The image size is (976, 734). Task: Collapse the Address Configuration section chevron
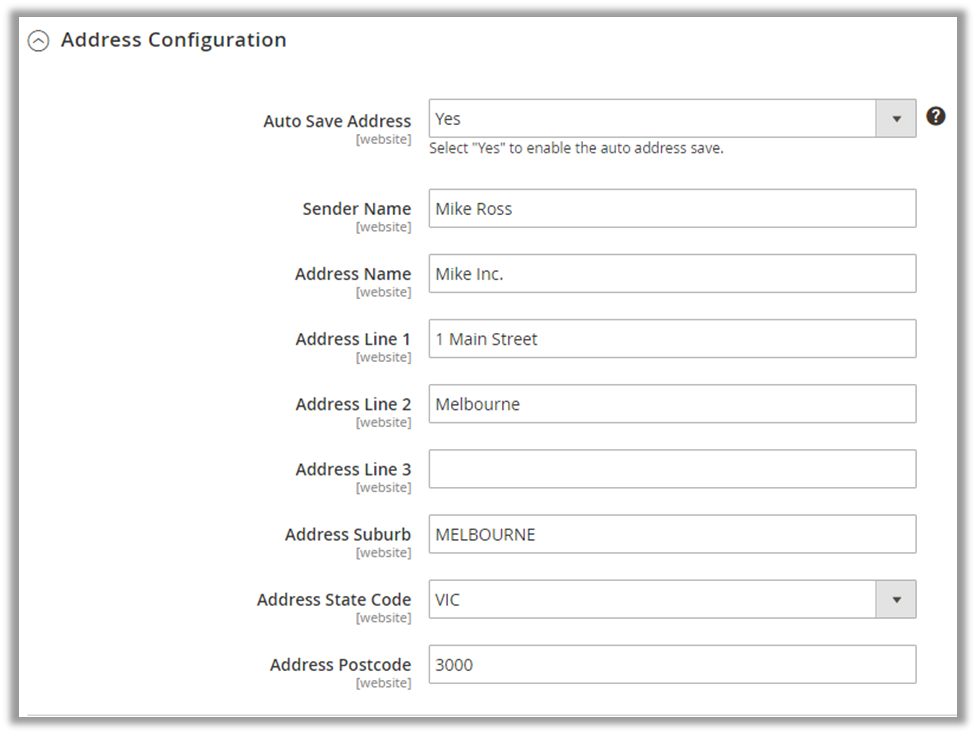(38, 41)
